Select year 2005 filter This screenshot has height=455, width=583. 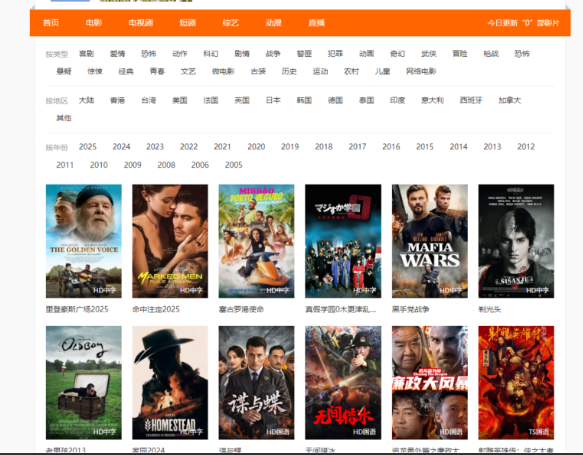coord(233,165)
